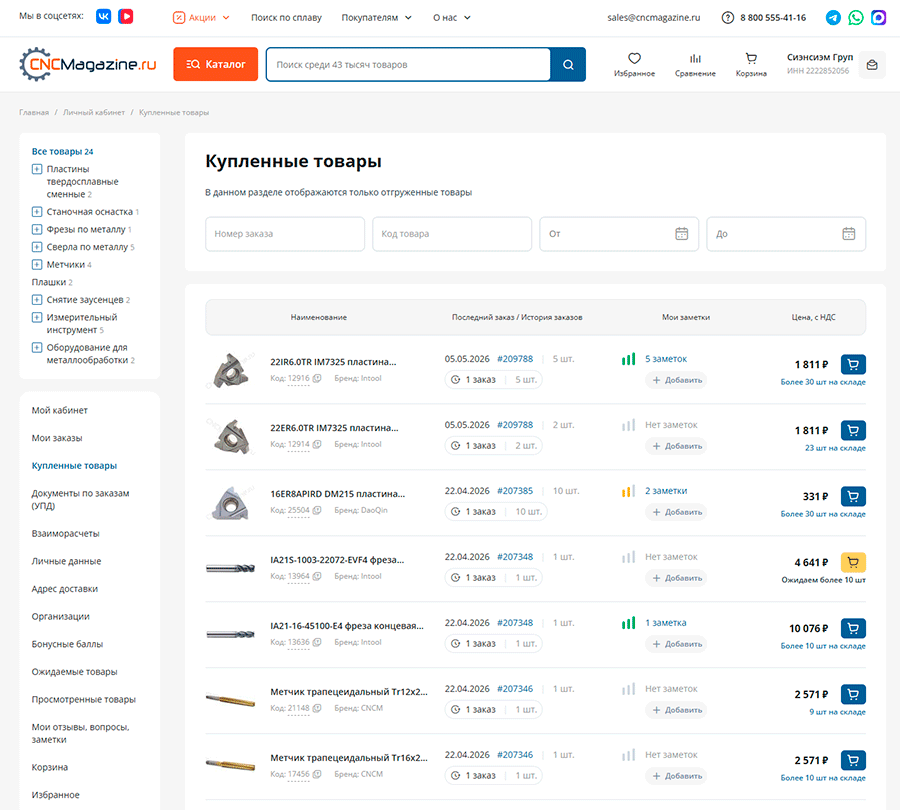Open the purple messenger icon in header

click(x=878, y=17)
